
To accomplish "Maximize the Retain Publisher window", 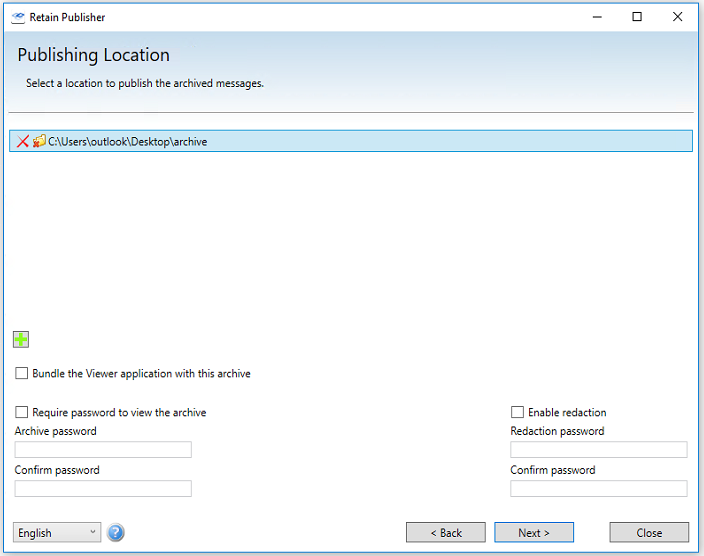I will coord(637,17).
